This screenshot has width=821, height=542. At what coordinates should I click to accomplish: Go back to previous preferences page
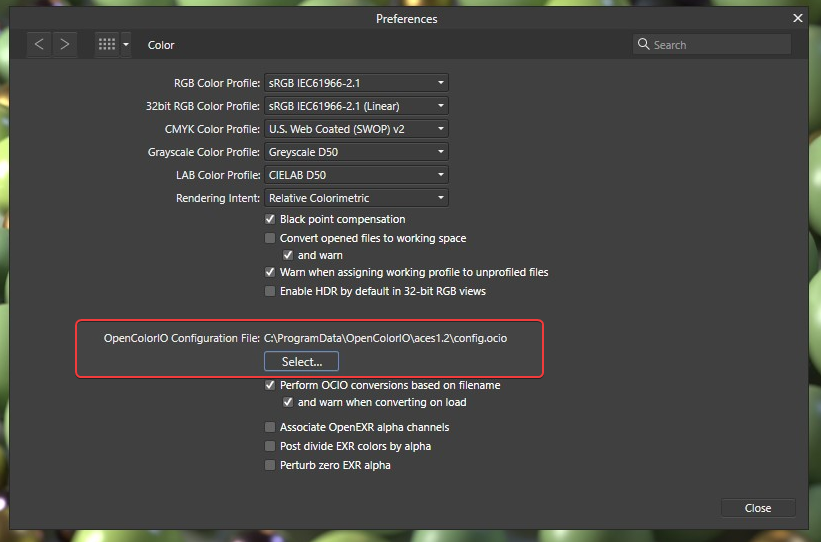coord(39,45)
